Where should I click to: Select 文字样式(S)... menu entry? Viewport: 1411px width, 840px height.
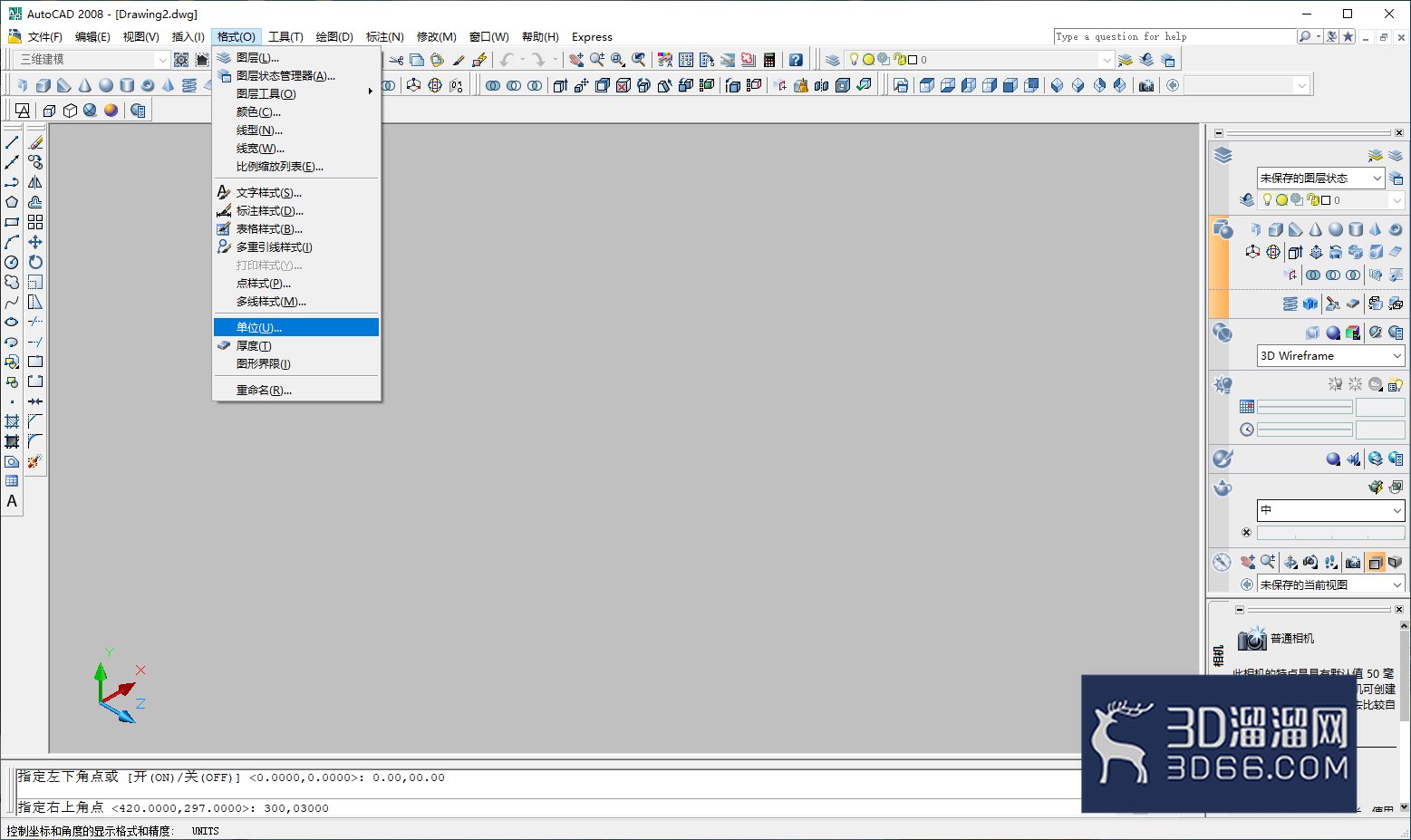(x=296, y=192)
